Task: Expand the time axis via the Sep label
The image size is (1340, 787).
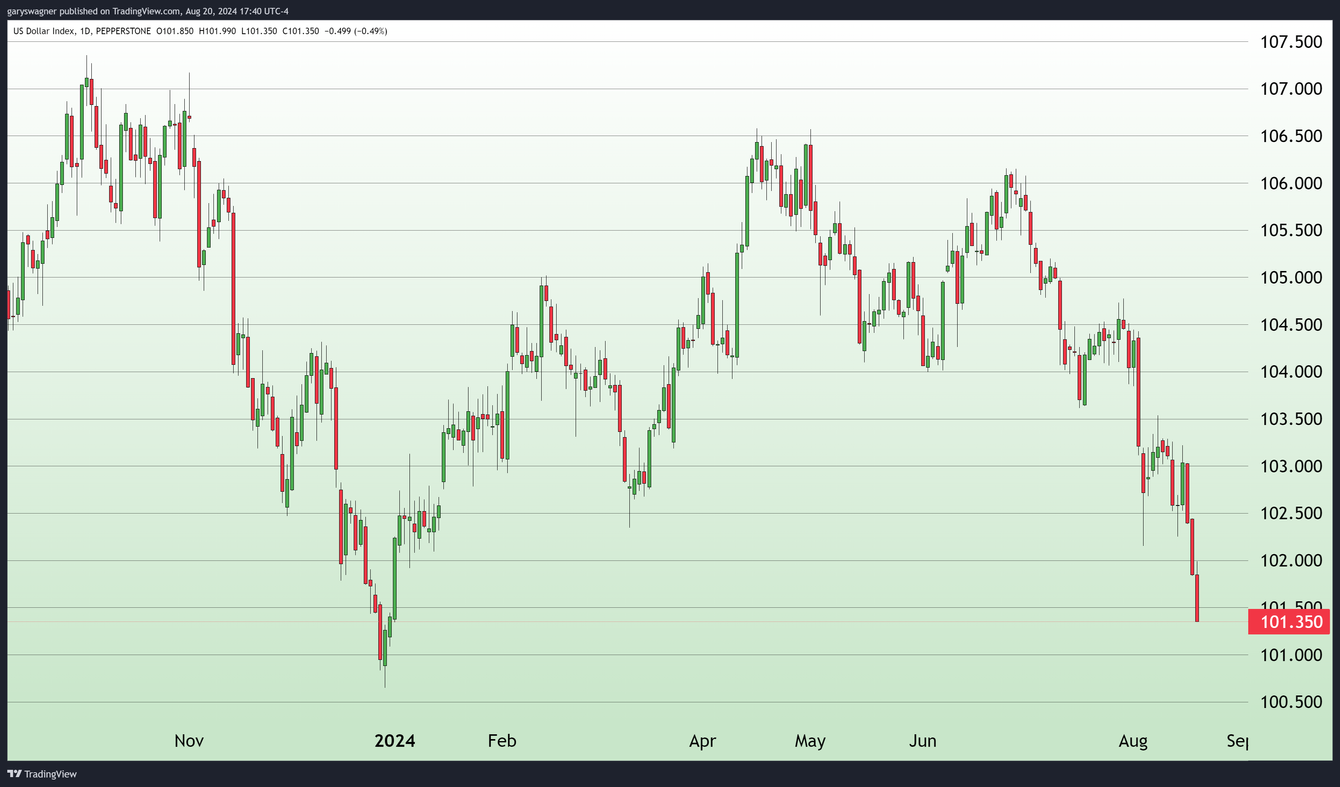Action: (1237, 741)
